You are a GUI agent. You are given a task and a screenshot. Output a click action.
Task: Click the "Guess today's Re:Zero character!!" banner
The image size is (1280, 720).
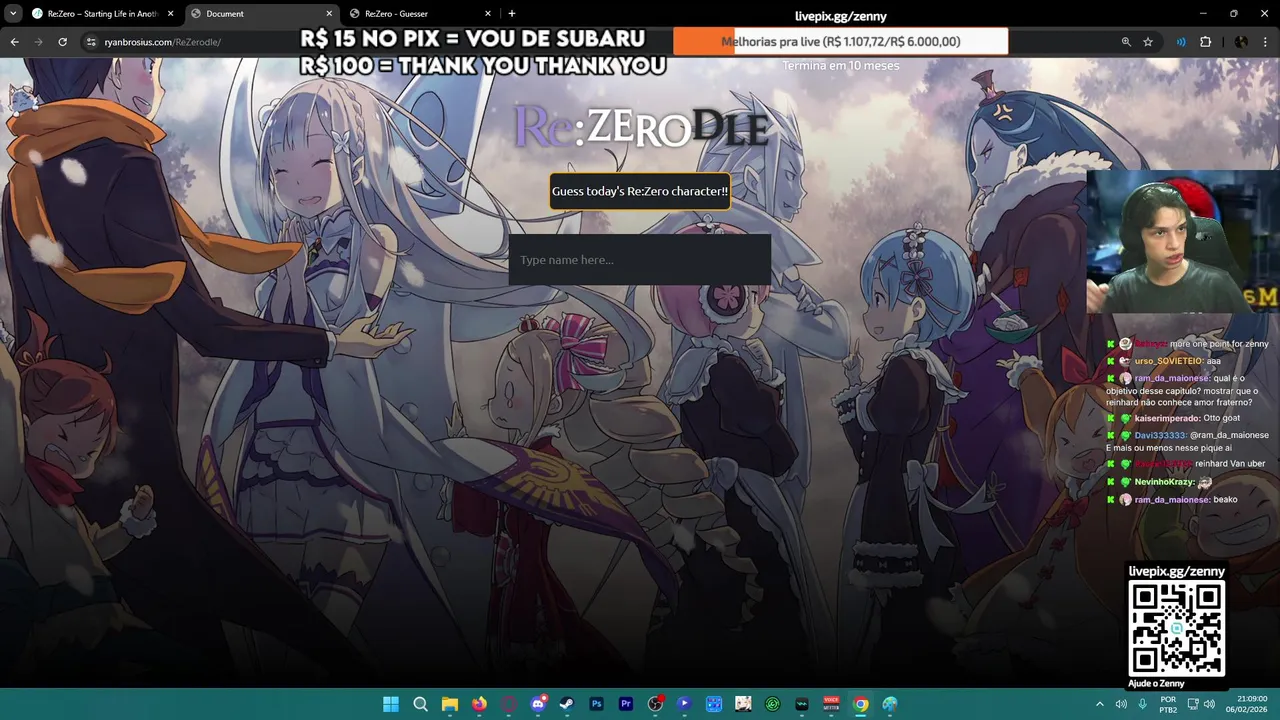pos(640,191)
